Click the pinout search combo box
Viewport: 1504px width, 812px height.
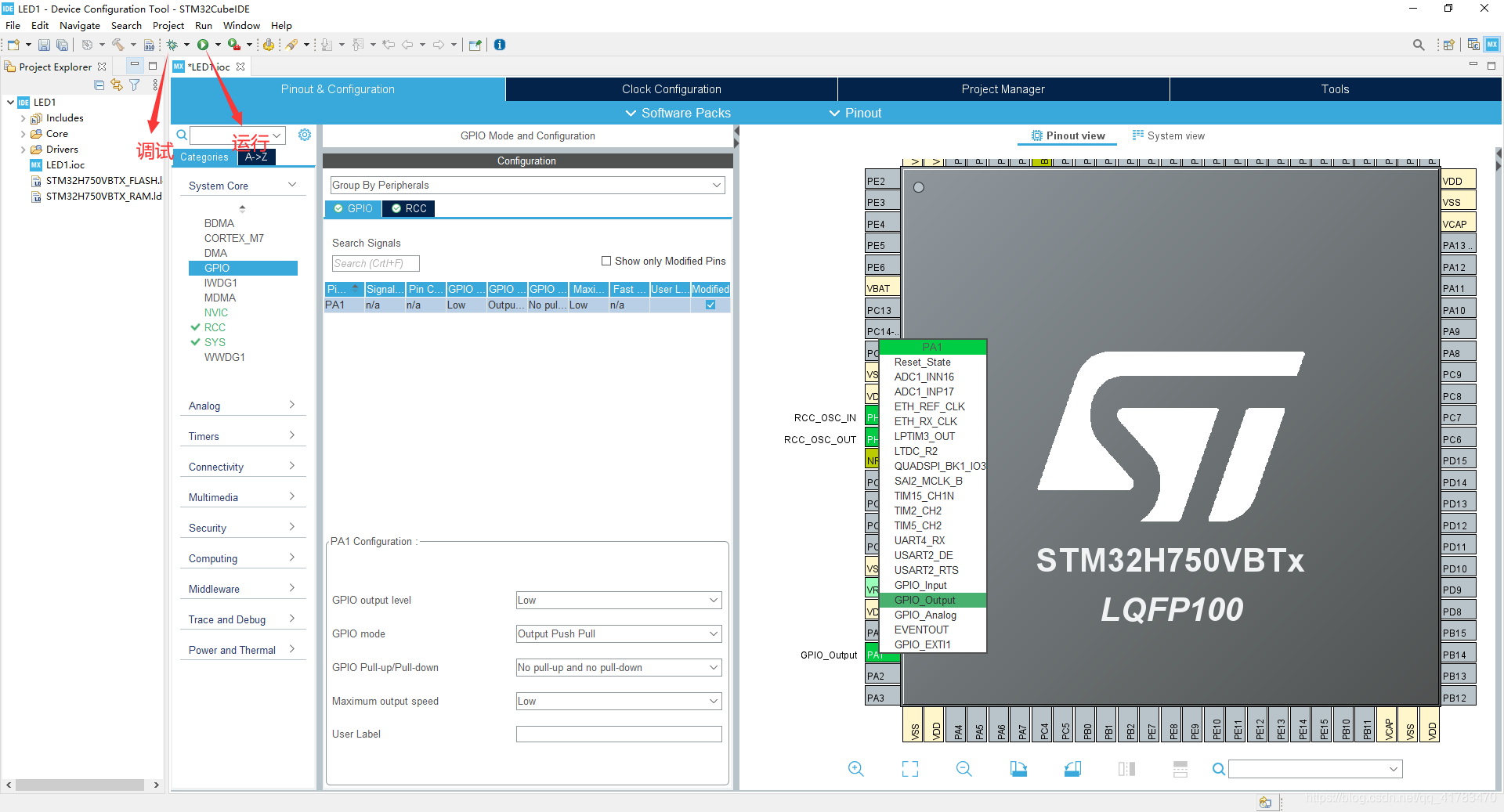[x=1315, y=769]
